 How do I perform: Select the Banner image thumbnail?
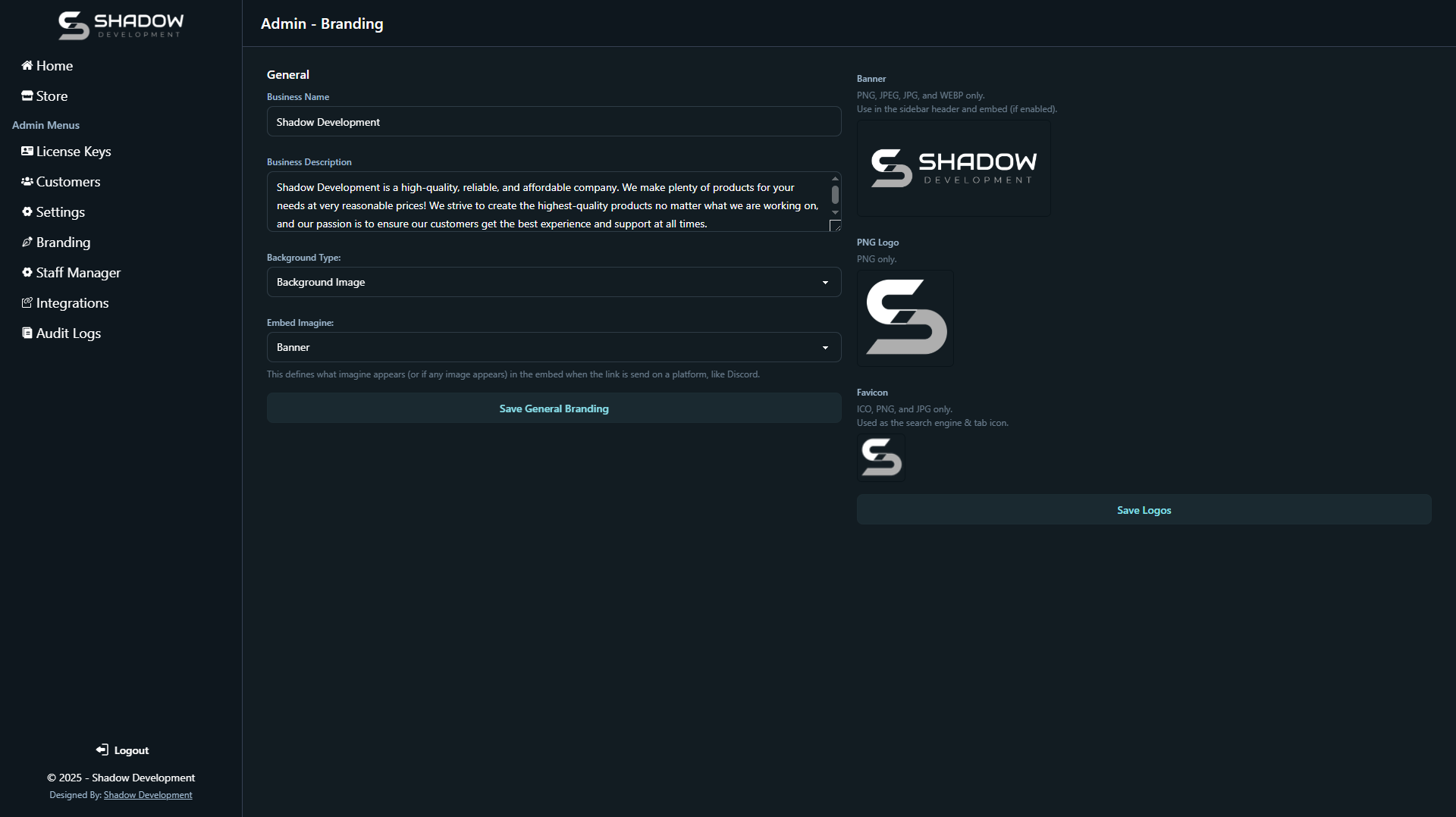tap(953, 168)
